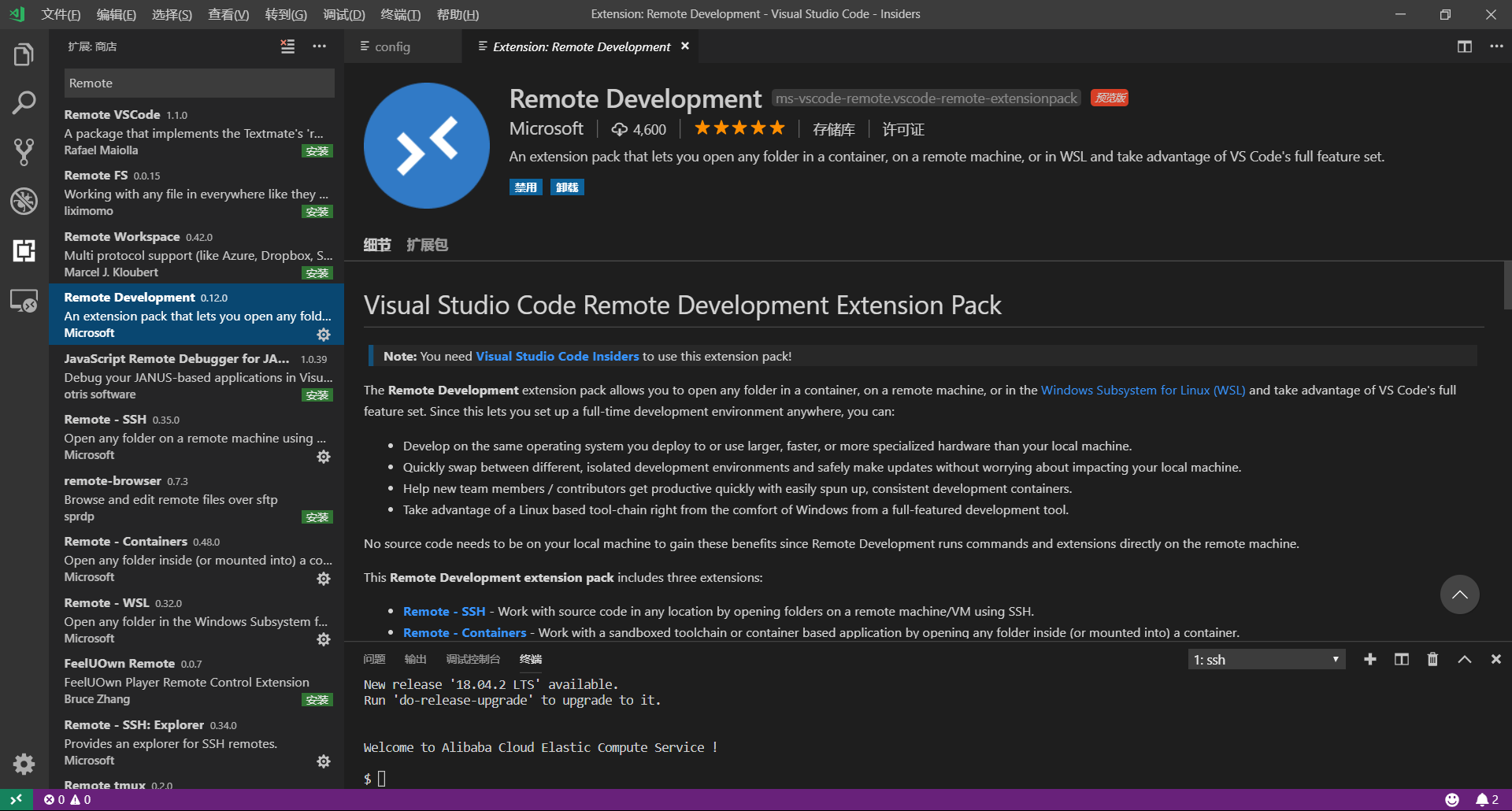Open the Source Control view
This screenshot has height=811, width=1512.
tap(24, 152)
